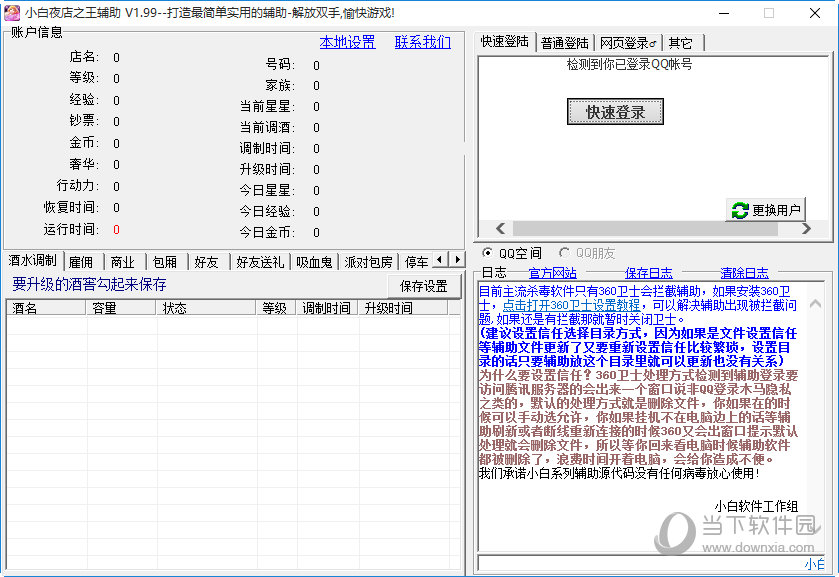
Task: Open the 联系我们 link
Action: tap(423, 42)
